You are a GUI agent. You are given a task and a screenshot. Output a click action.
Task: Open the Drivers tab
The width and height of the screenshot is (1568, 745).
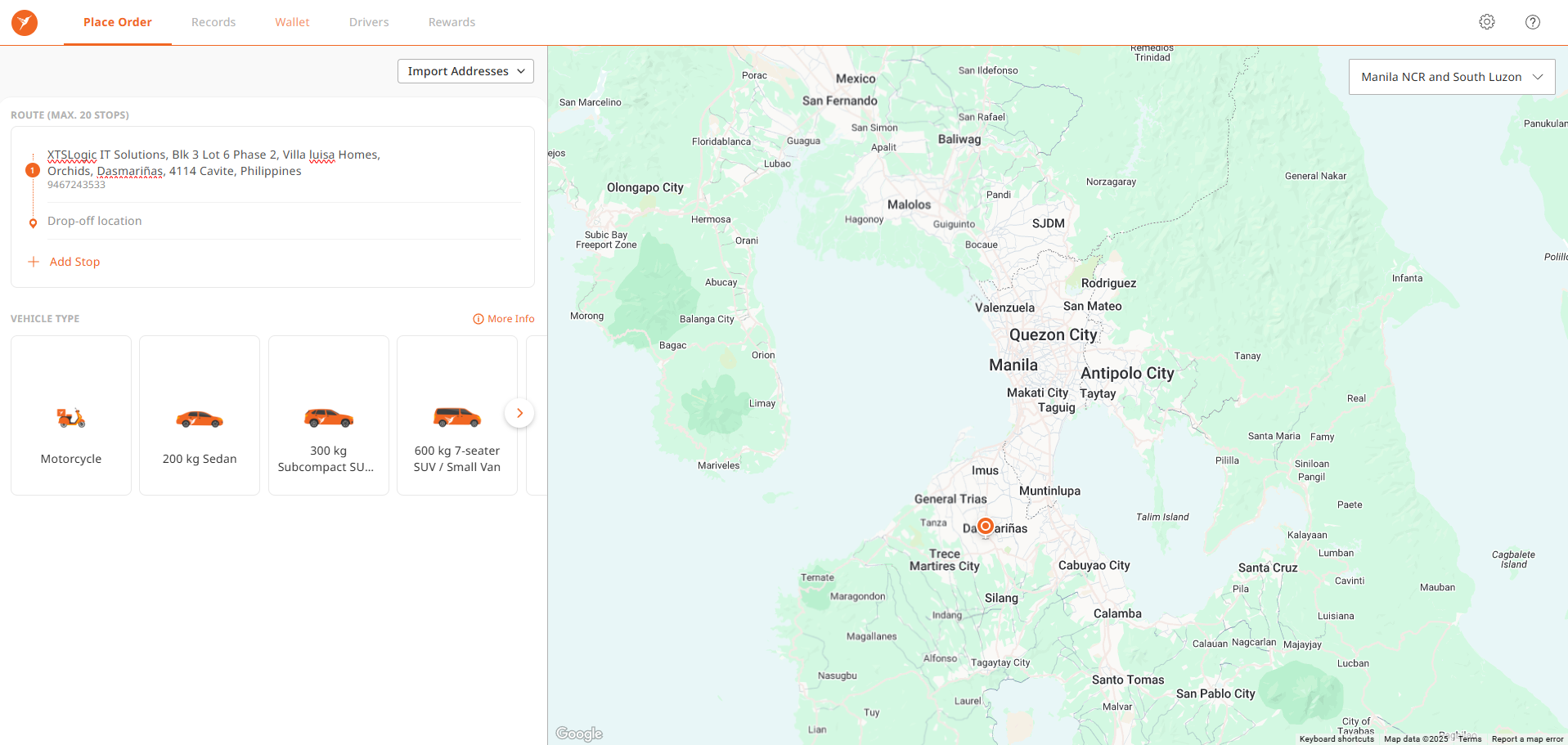click(369, 22)
